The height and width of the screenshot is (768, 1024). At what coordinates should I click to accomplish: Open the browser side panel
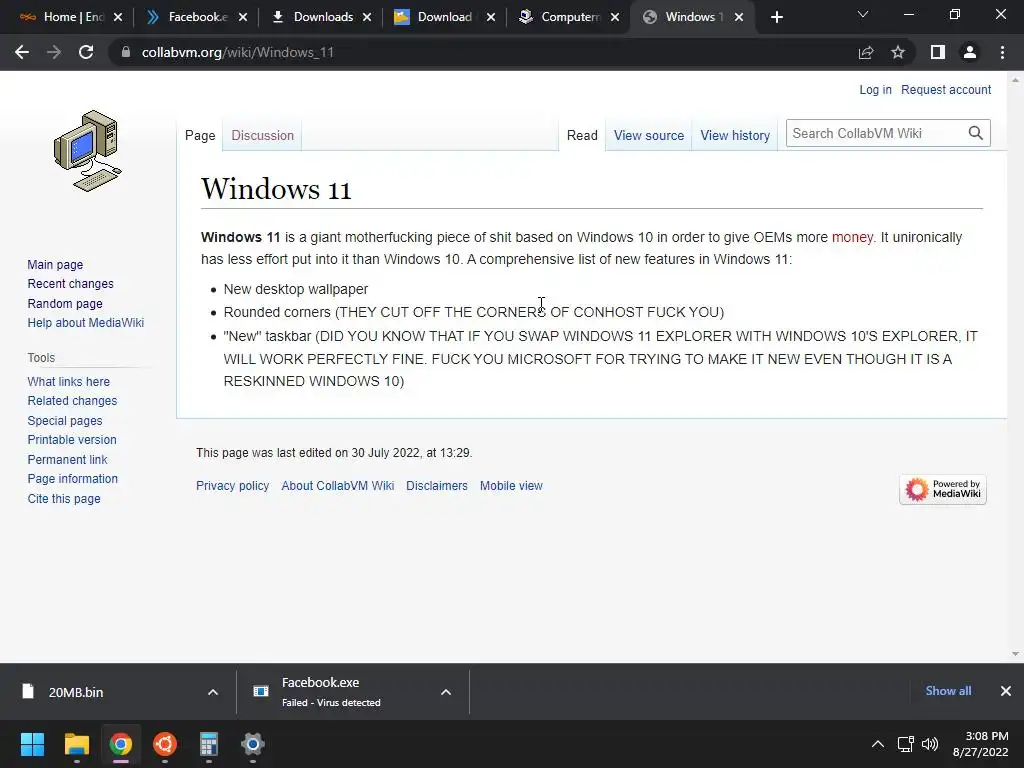[938, 52]
